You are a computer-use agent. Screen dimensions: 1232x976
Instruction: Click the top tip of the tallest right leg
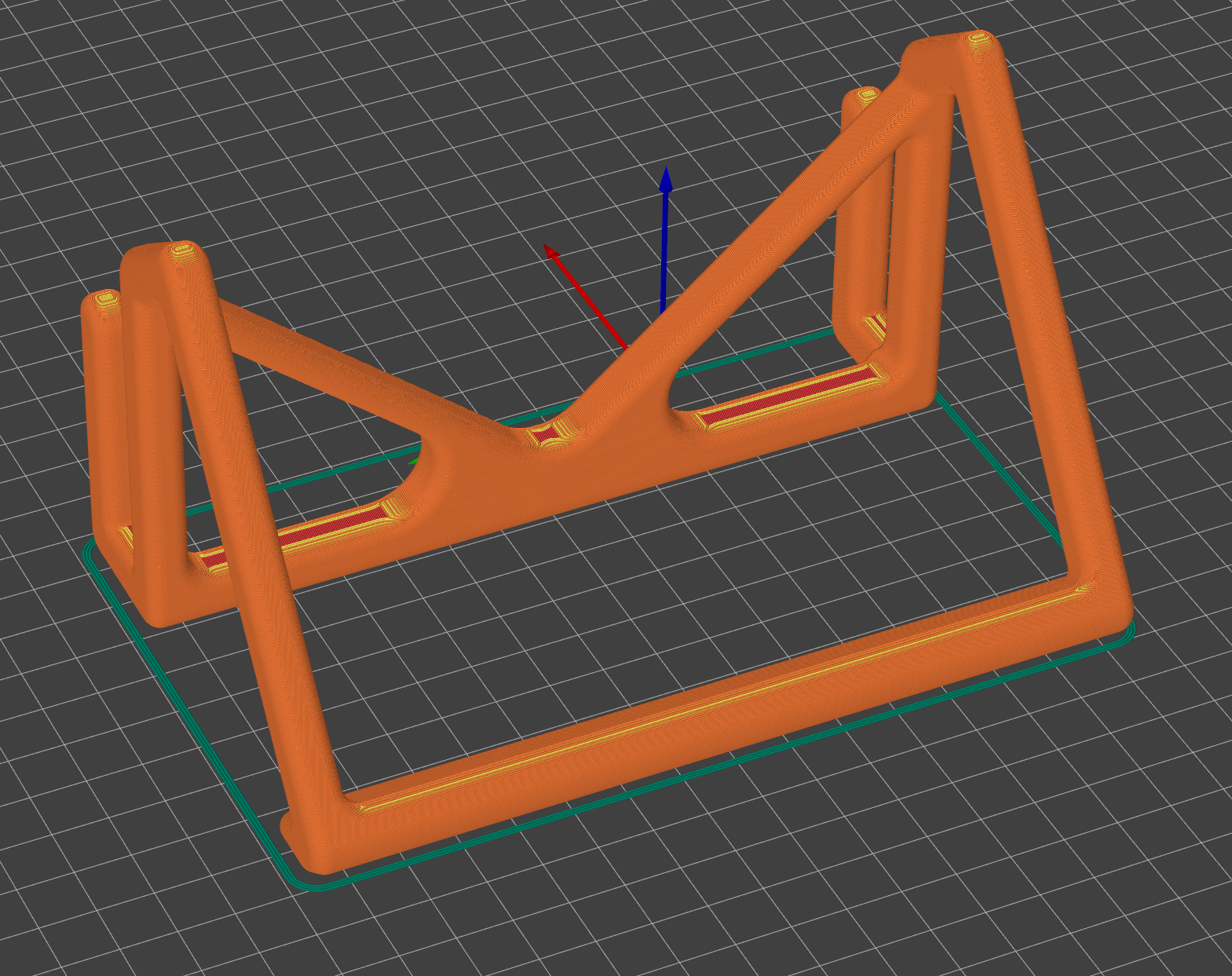click(978, 37)
